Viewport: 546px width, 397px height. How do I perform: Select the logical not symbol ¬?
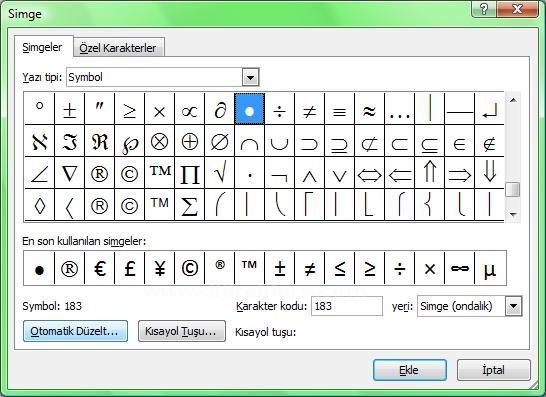coord(279,173)
